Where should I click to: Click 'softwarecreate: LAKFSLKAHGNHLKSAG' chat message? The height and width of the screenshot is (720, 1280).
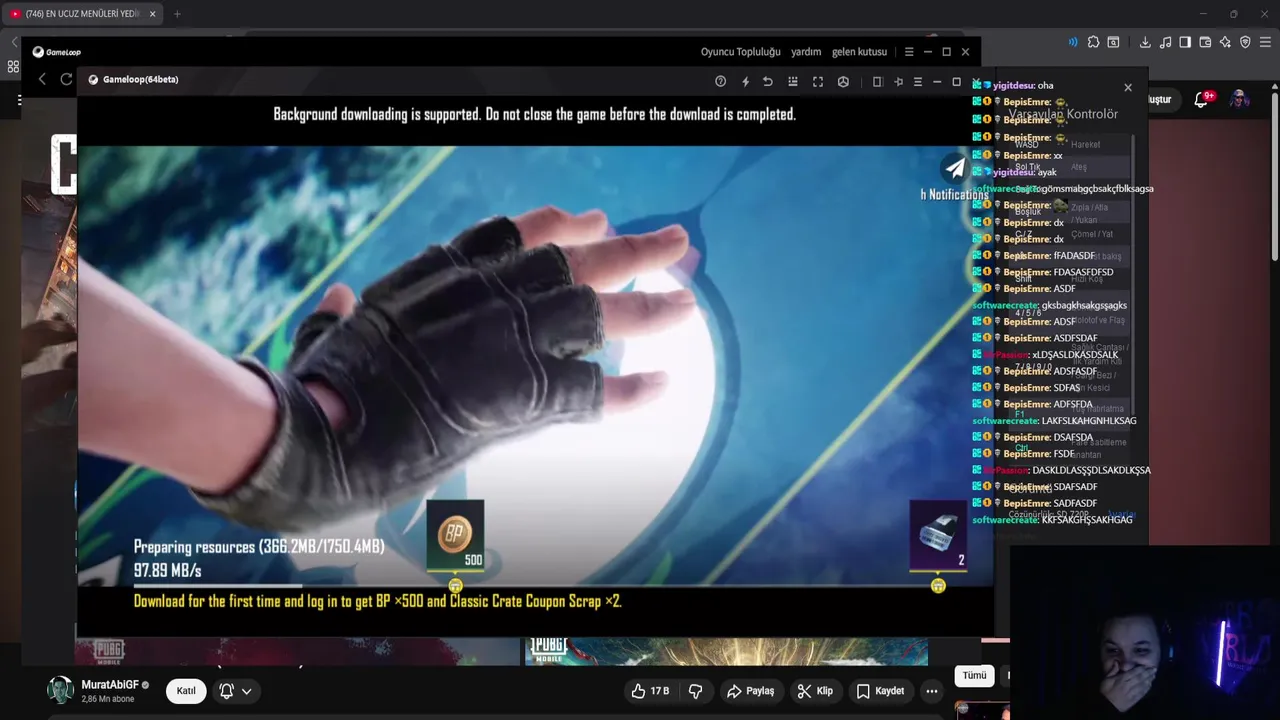(1054, 421)
